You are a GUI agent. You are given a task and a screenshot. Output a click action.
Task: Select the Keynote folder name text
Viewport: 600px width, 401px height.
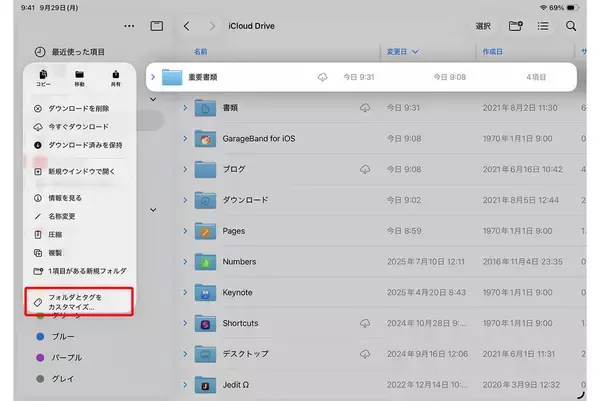click(x=237, y=292)
